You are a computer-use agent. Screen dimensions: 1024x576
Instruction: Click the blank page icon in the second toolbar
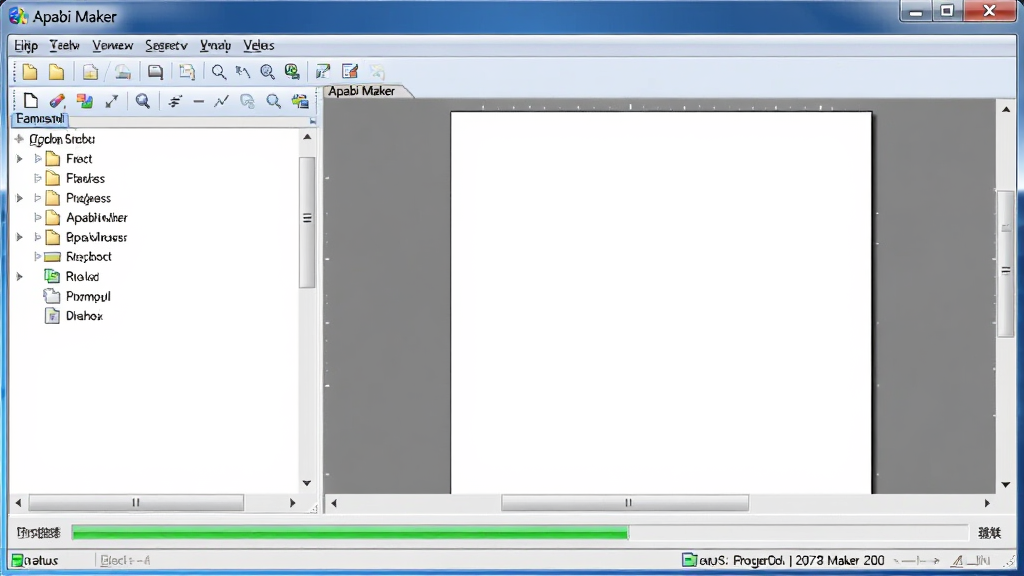click(x=31, y=101)
